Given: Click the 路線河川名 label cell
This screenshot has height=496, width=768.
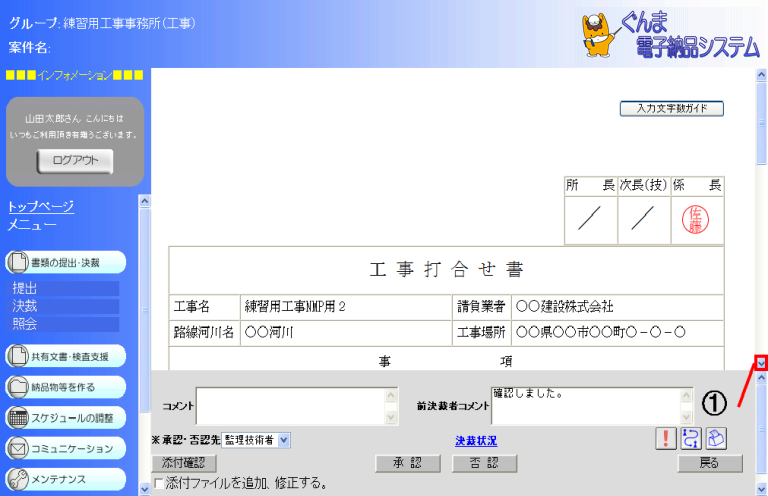Looking at the screenshot, I should 205,333.
